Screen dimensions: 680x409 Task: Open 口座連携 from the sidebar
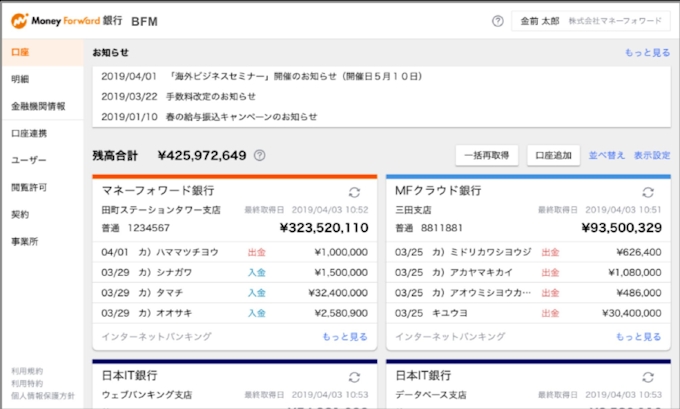[29, 132]
